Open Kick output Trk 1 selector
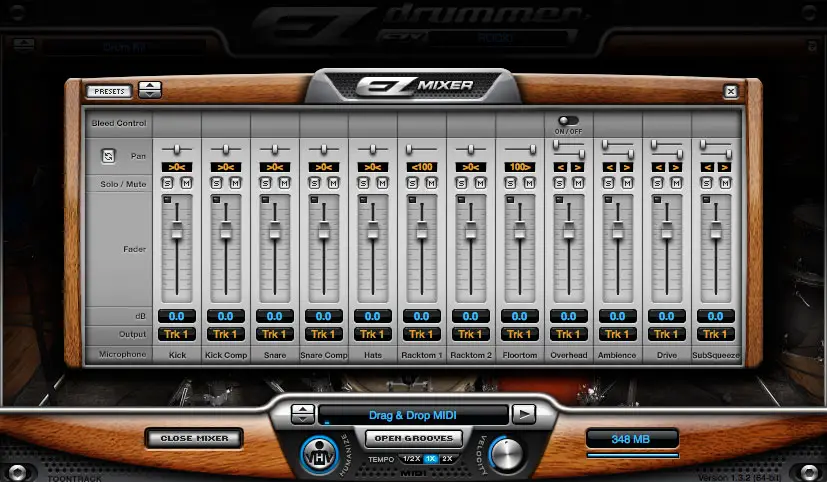 click(177, 334)
